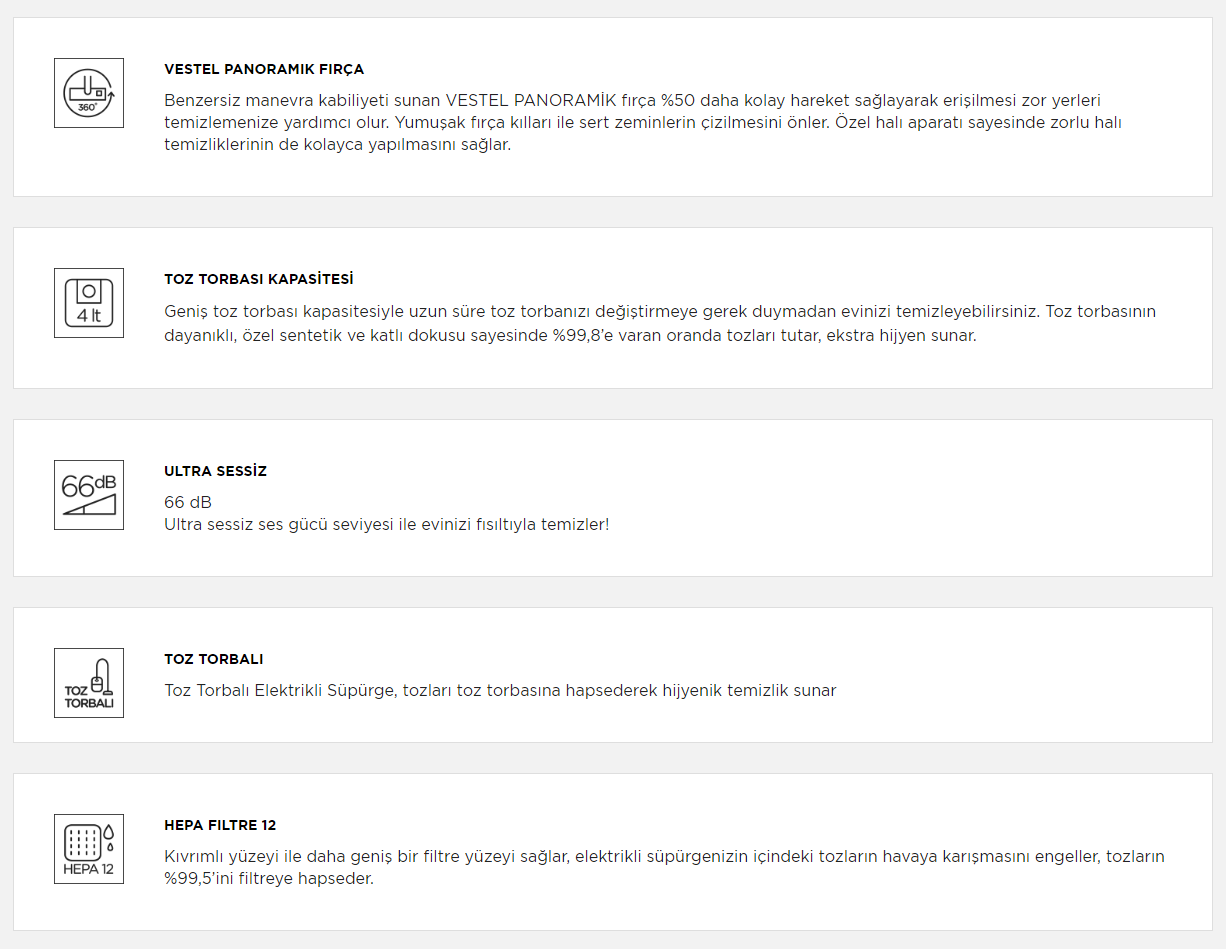1226x949 pixels.
Task: Click the 'Ultra sessiz ses gücü' sentence
Action: click(386, 524)
